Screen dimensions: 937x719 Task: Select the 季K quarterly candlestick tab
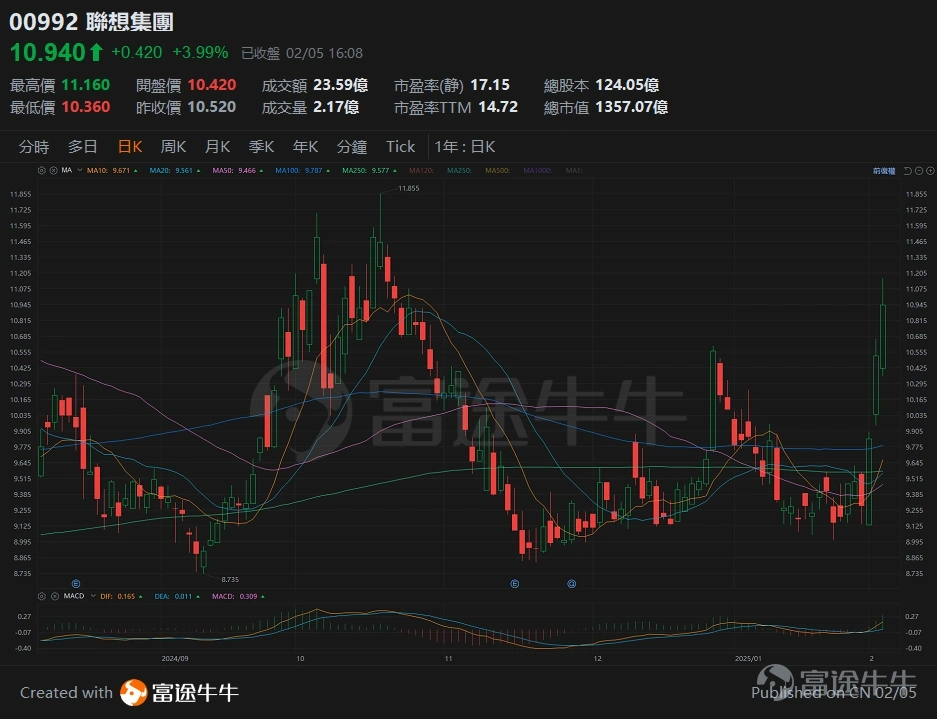(261, 146)
